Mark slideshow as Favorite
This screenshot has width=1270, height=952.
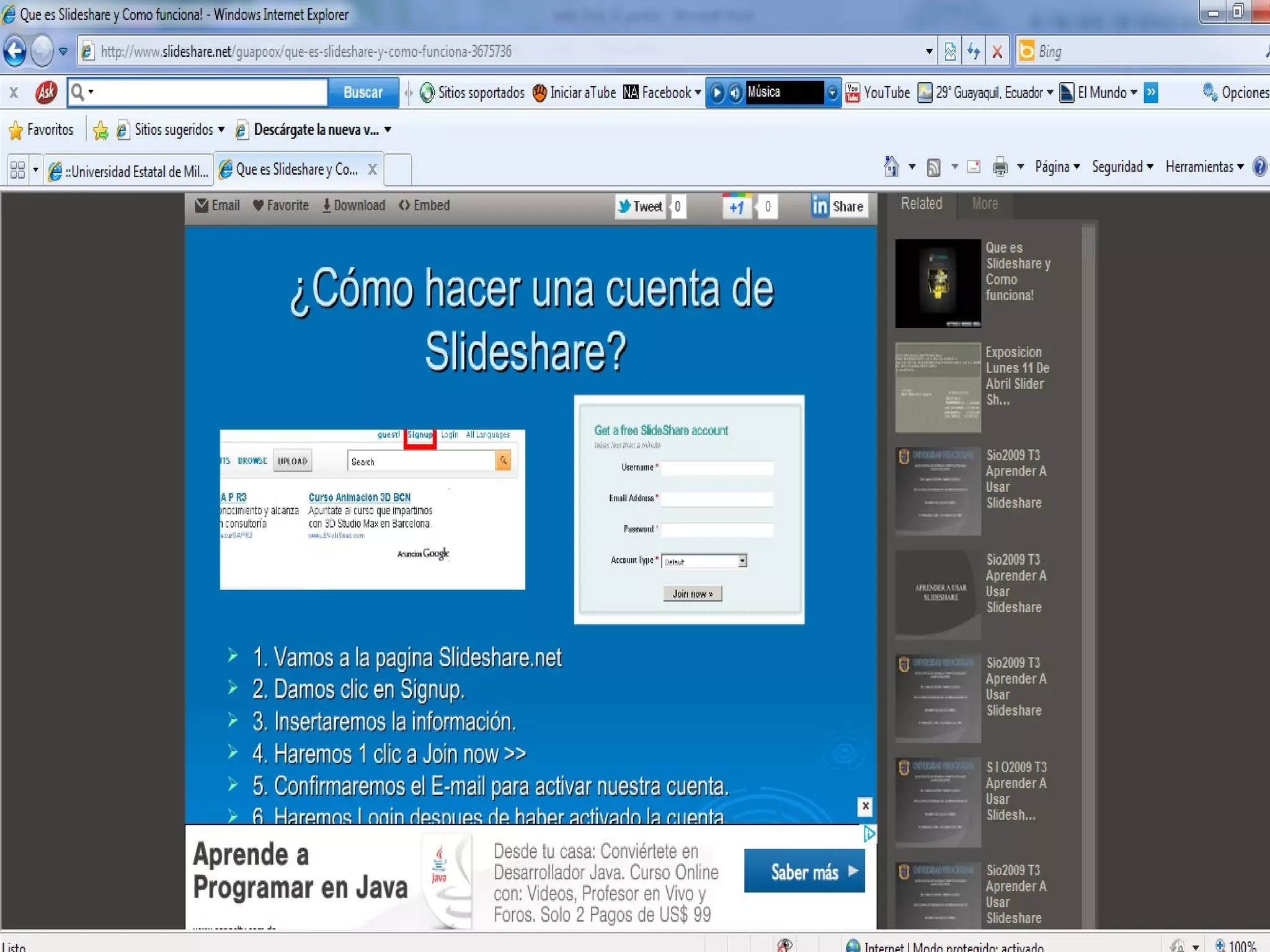coord(281,205)
